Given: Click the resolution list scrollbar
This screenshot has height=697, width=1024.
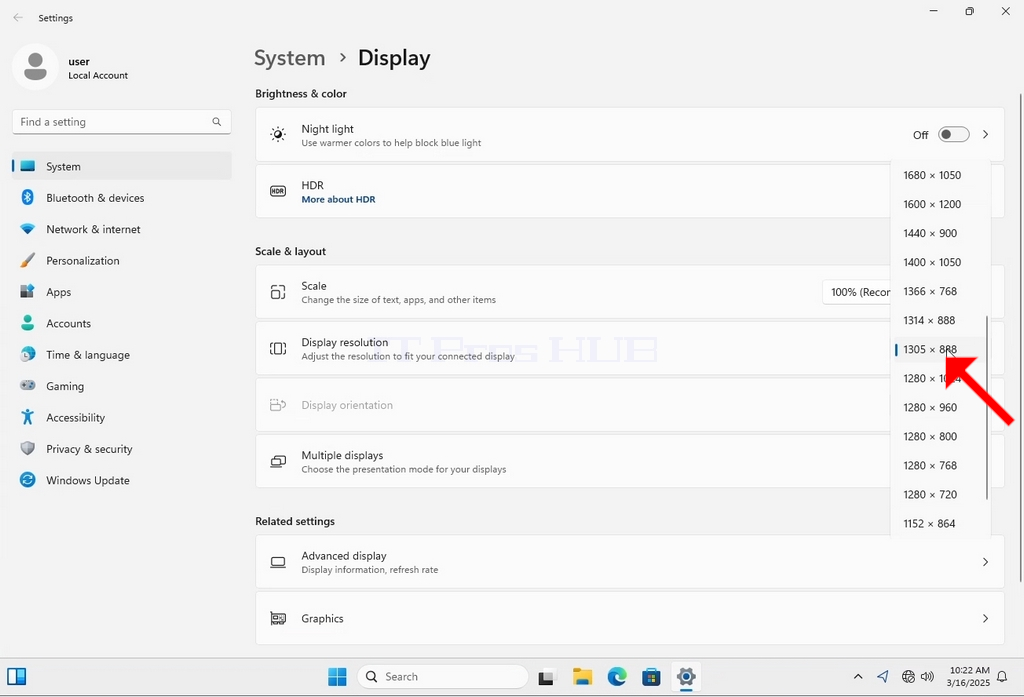Looking at the screenshot, I should pos(986,408).
